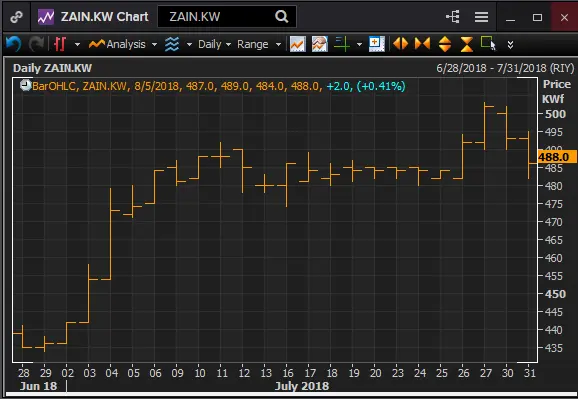
Task: Click the 27 date axis label
Action: [x=486, y=373]
